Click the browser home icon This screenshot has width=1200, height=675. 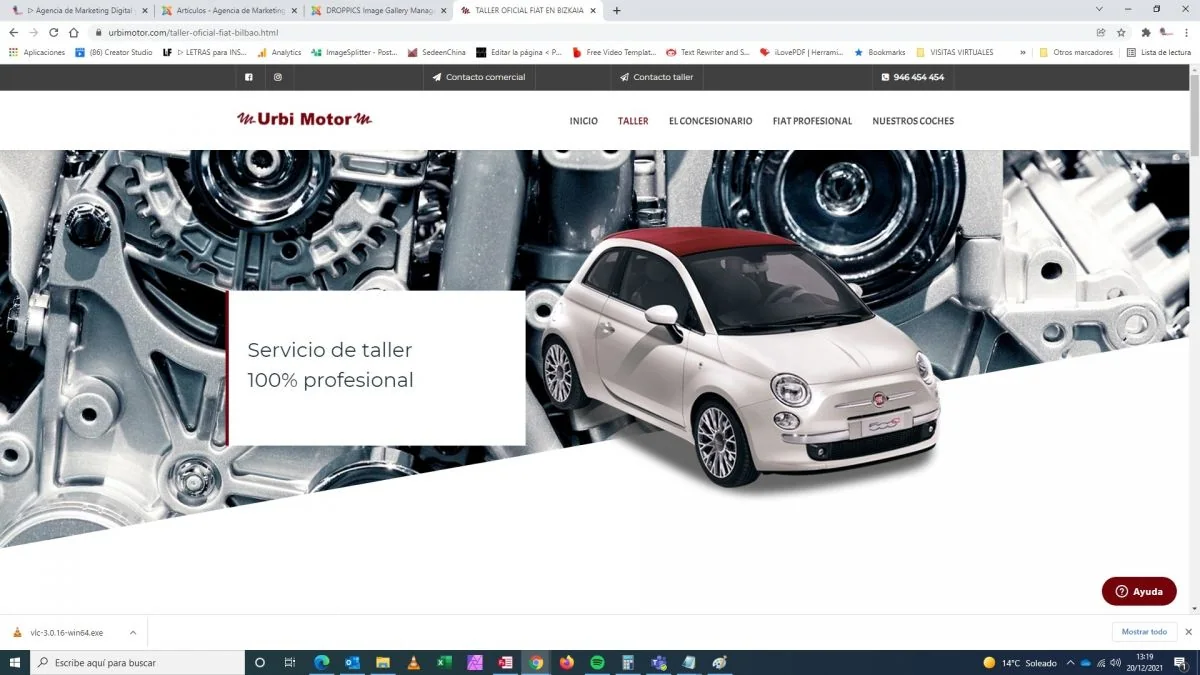point(73,32)
